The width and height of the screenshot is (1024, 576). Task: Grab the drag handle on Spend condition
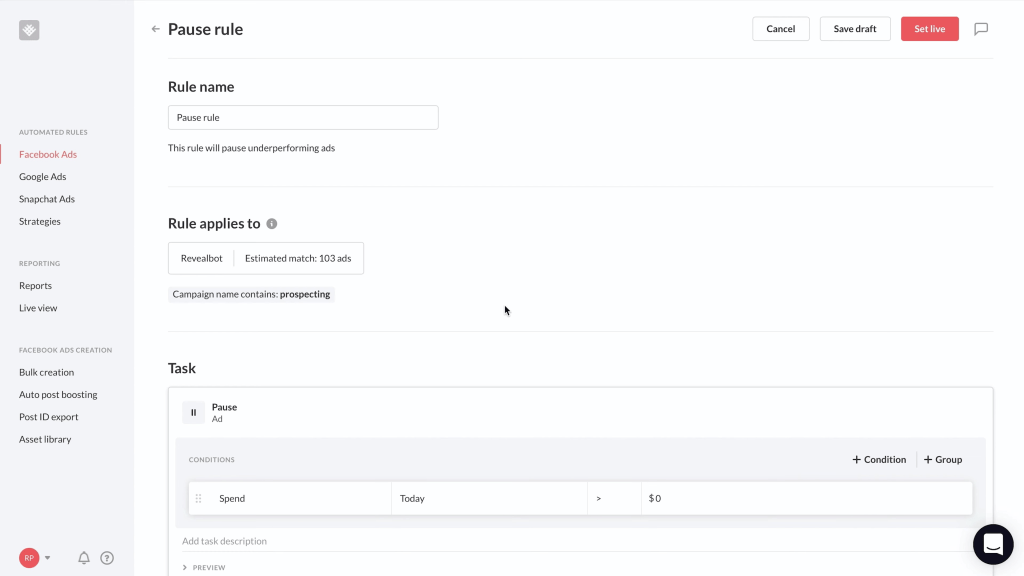pos(198,498)
